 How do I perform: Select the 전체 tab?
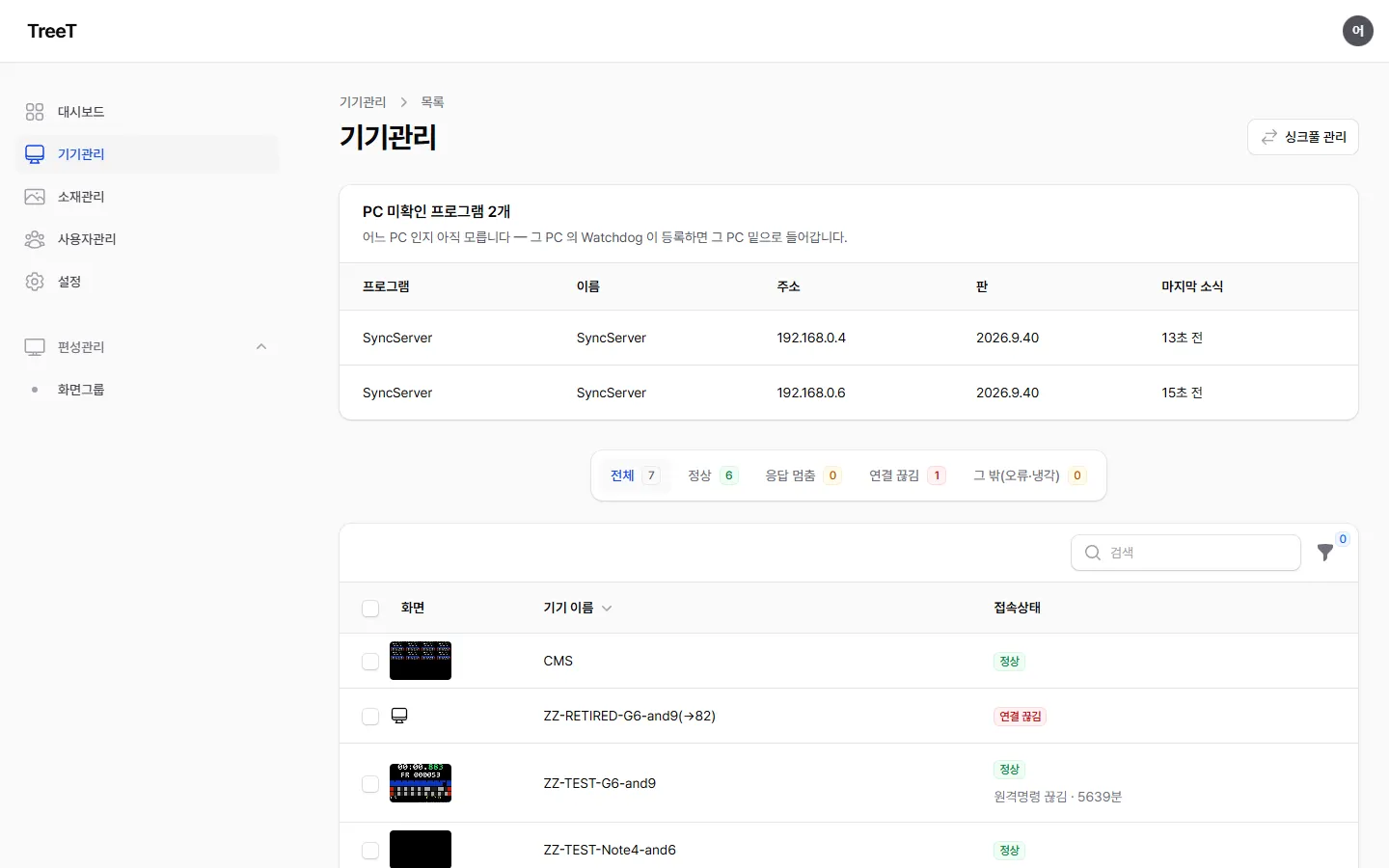(x=635, y=475)
